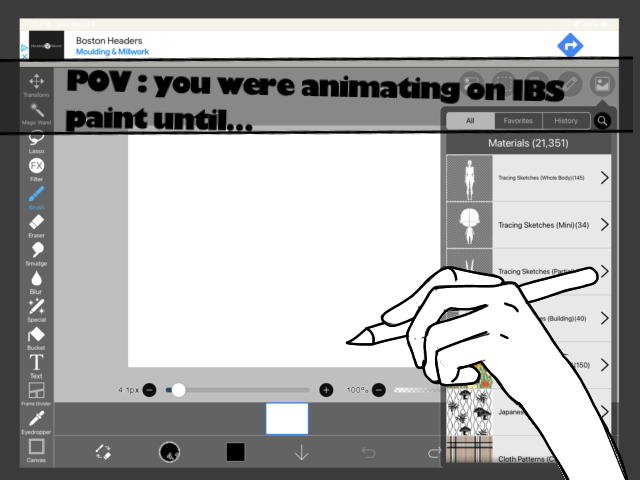Viewport: 640px width, 480px height.
Task: Toggle the brush/eraser switch icon in bottom bar
Action: (102, 452)
